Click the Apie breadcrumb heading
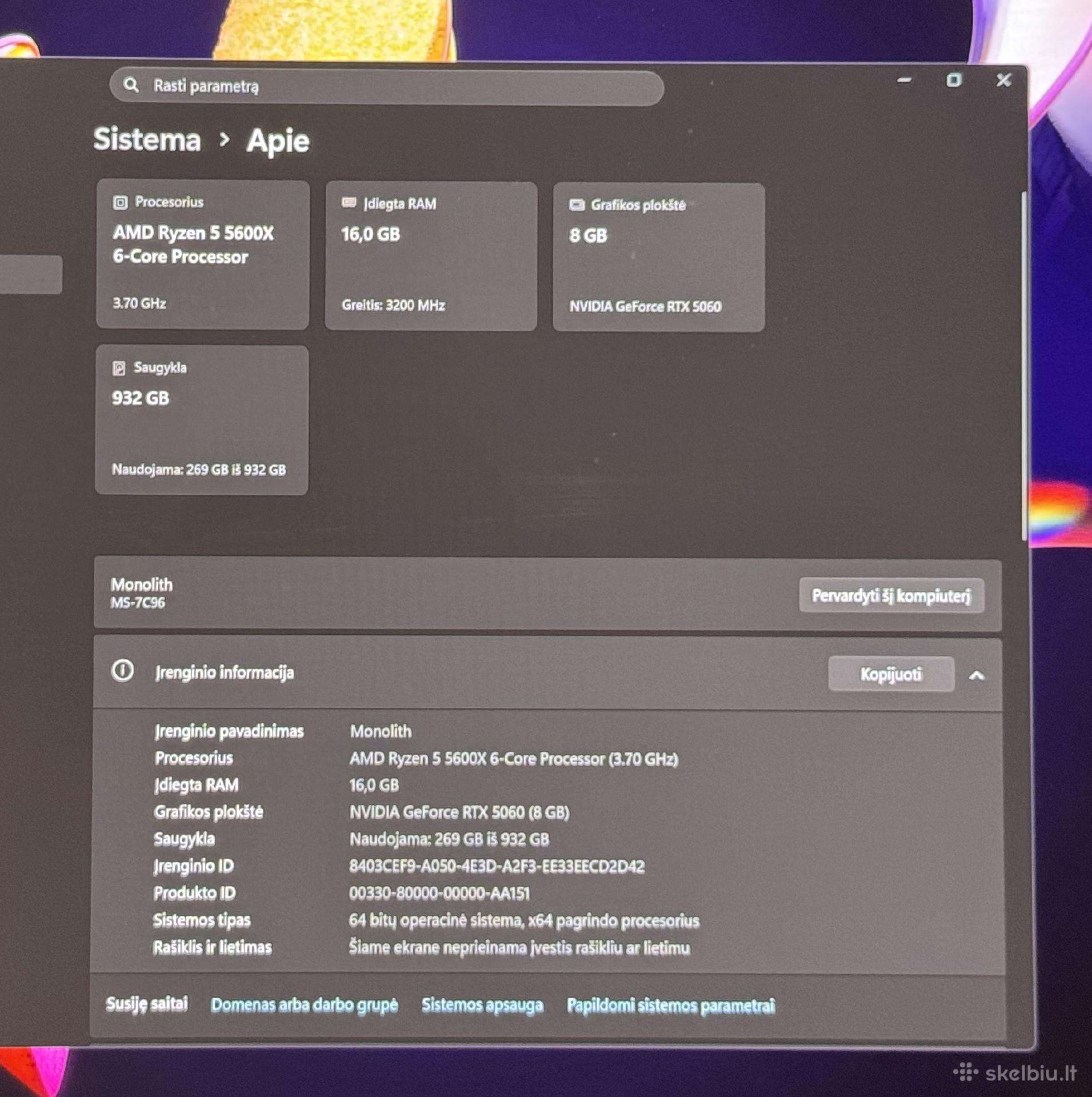This screenshot has height=1097, width=1092. [x=278, y=141]
